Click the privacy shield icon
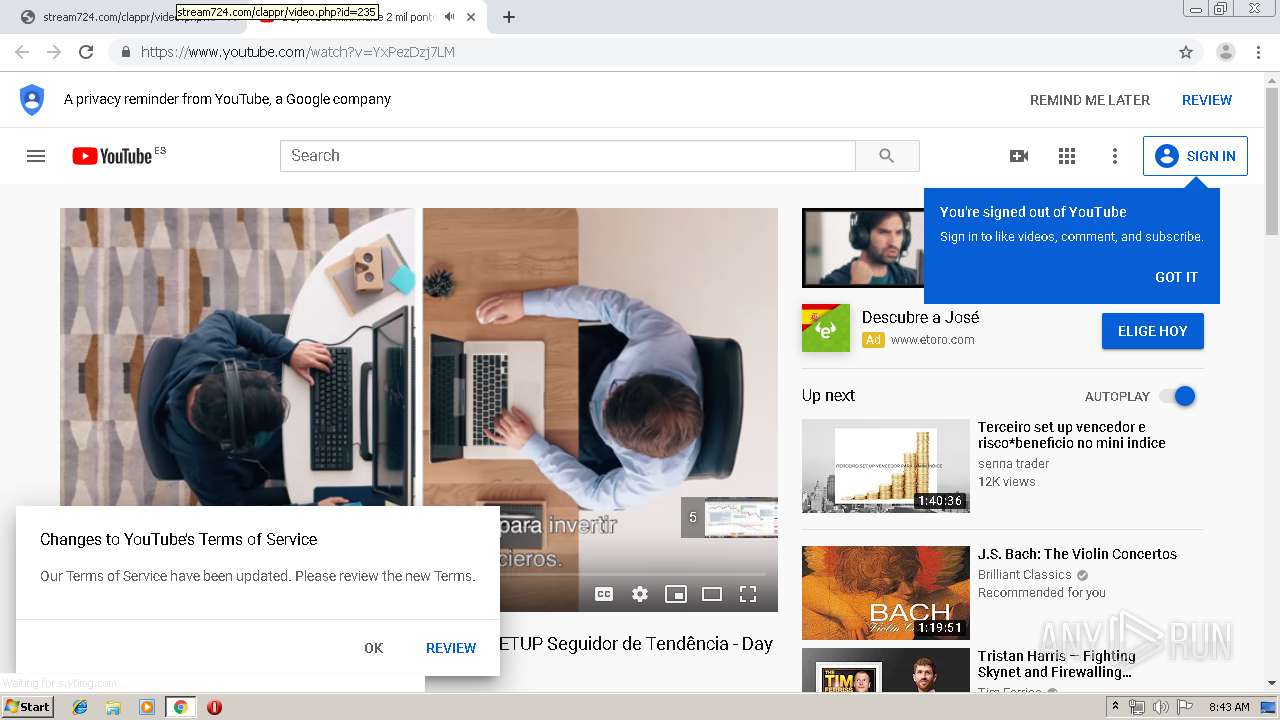 click(x=32, y=99)
